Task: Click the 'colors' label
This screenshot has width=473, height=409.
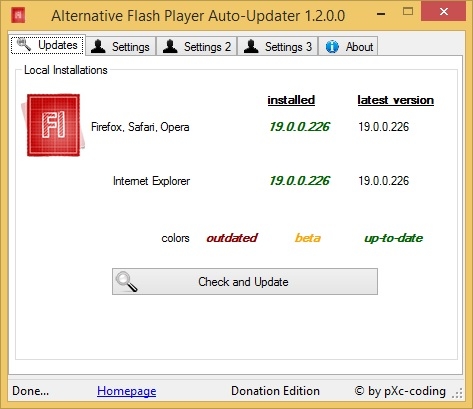Action: click(x=175, y=238)
